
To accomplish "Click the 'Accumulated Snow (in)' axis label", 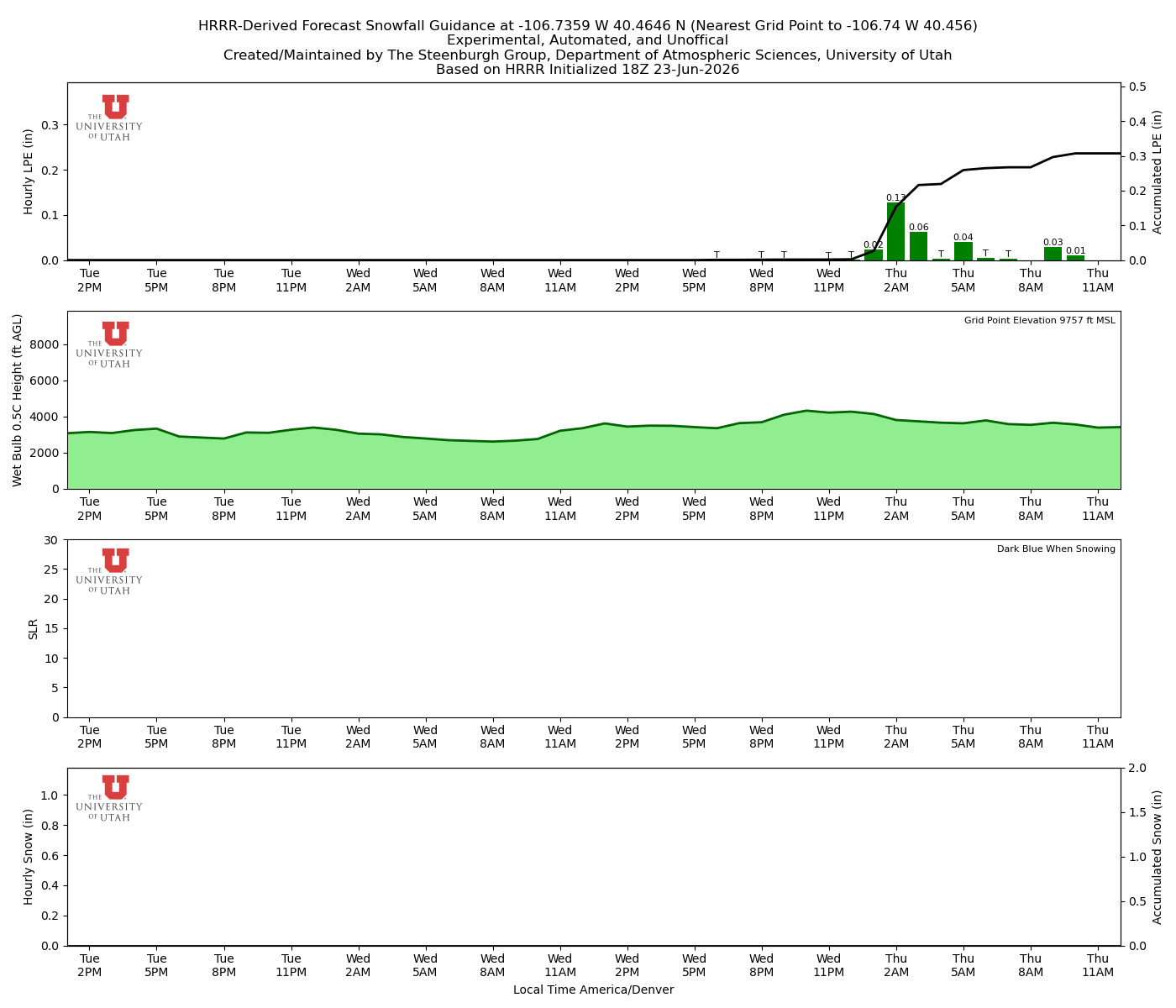I will 1158,857.
